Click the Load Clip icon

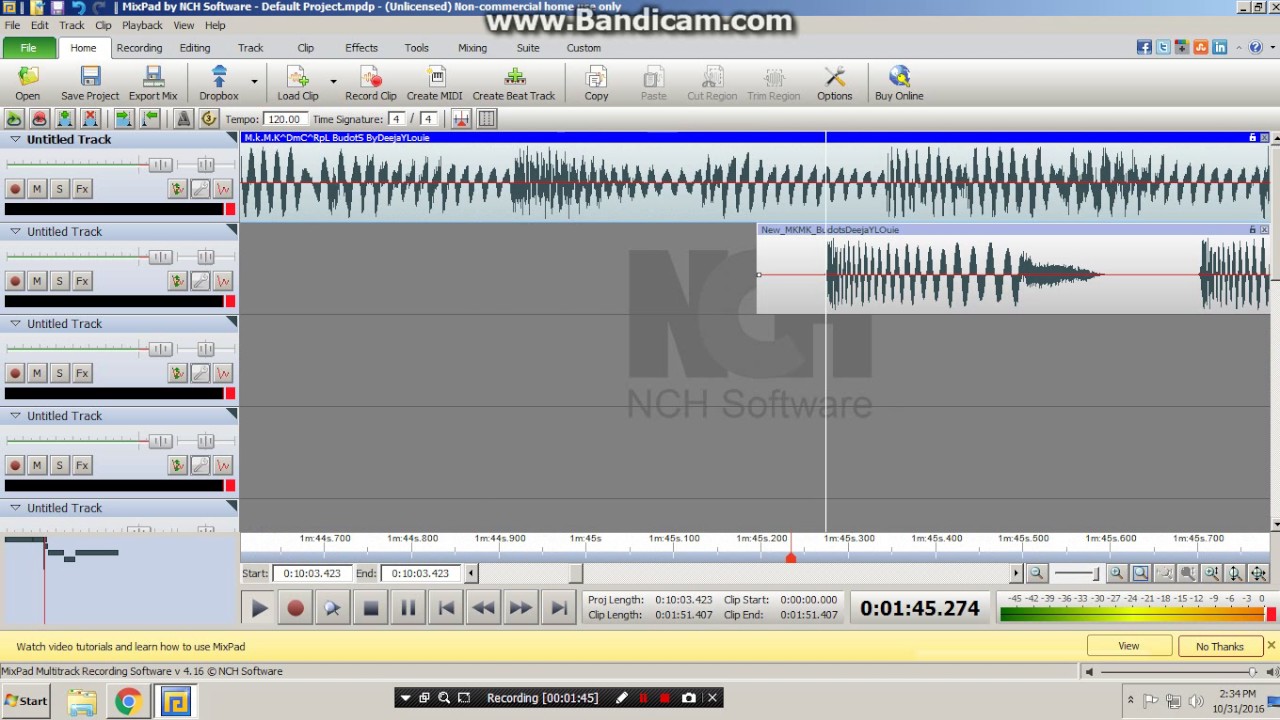pyautogui.click(x=298, y=83)
